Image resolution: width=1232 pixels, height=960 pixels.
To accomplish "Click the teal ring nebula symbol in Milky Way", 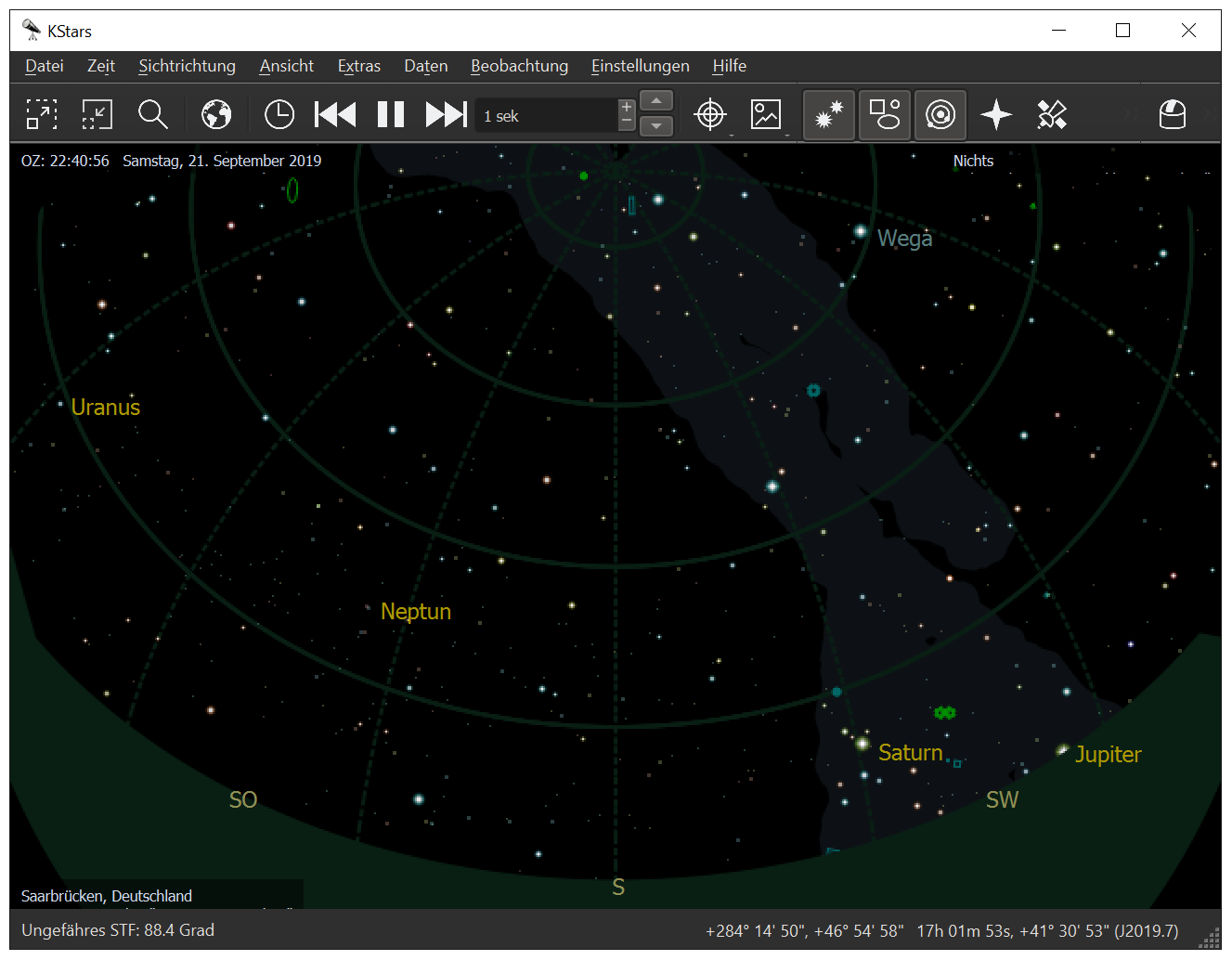I will coord(813,390).
